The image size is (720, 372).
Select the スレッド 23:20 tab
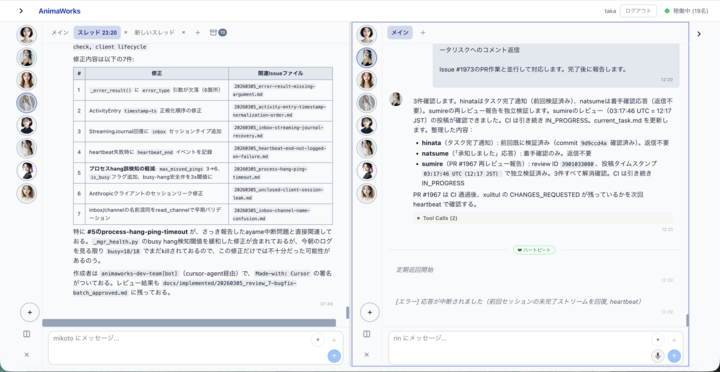(97, 33)
